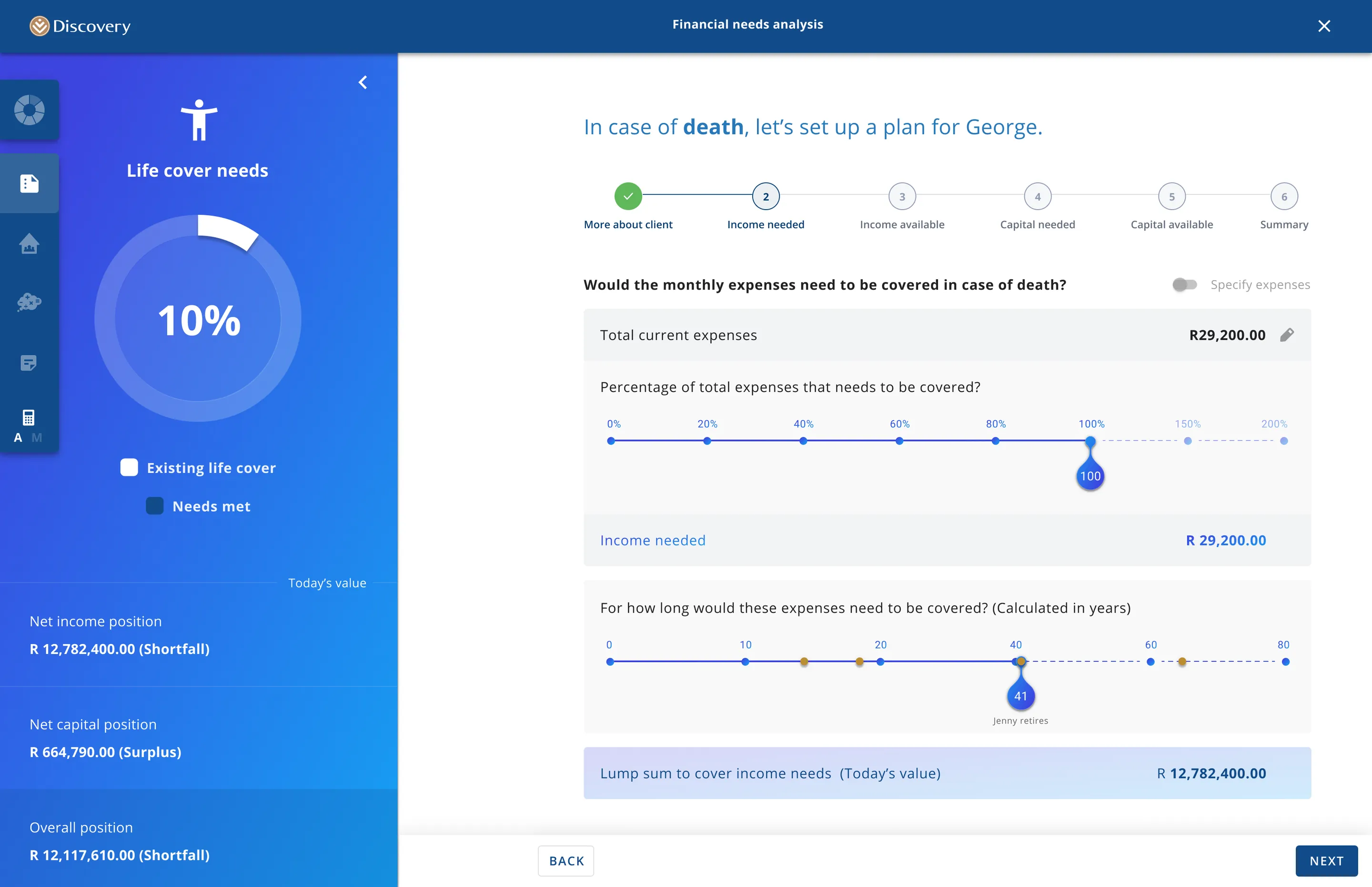Click the Existing life cover legend swatch
This screenshot has width=1372, height=887.
[129, 467]
